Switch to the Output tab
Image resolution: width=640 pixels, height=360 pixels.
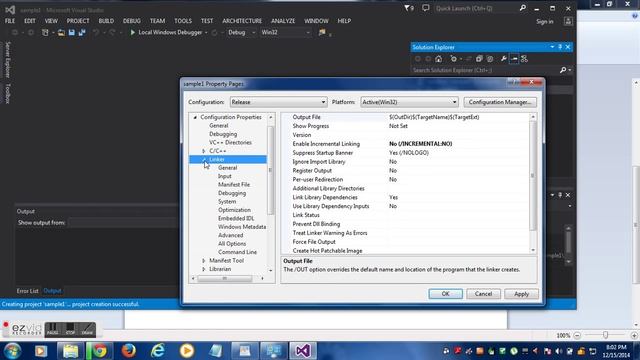pyautogui.click(x=52, y=291)
